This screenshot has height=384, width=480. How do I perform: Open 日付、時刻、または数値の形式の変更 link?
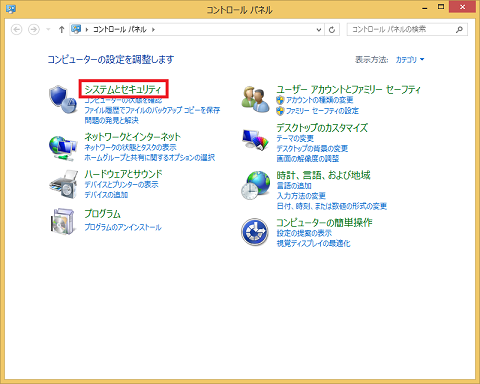coord(332,206)
